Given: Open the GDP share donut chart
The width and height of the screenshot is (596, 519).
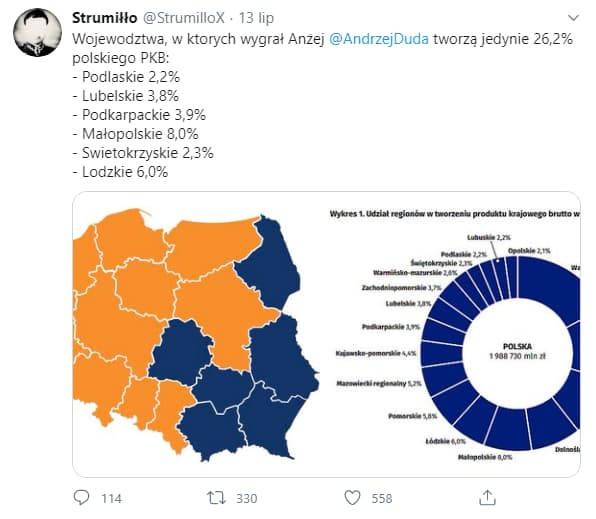Looking at the screenshot, I should pyautogui.click(x=501, y=353).
